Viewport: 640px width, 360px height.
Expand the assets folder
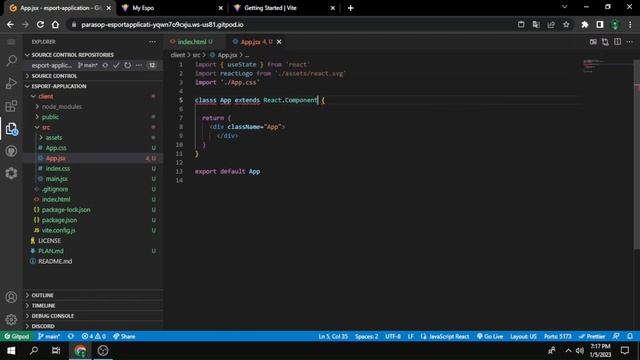53,138
